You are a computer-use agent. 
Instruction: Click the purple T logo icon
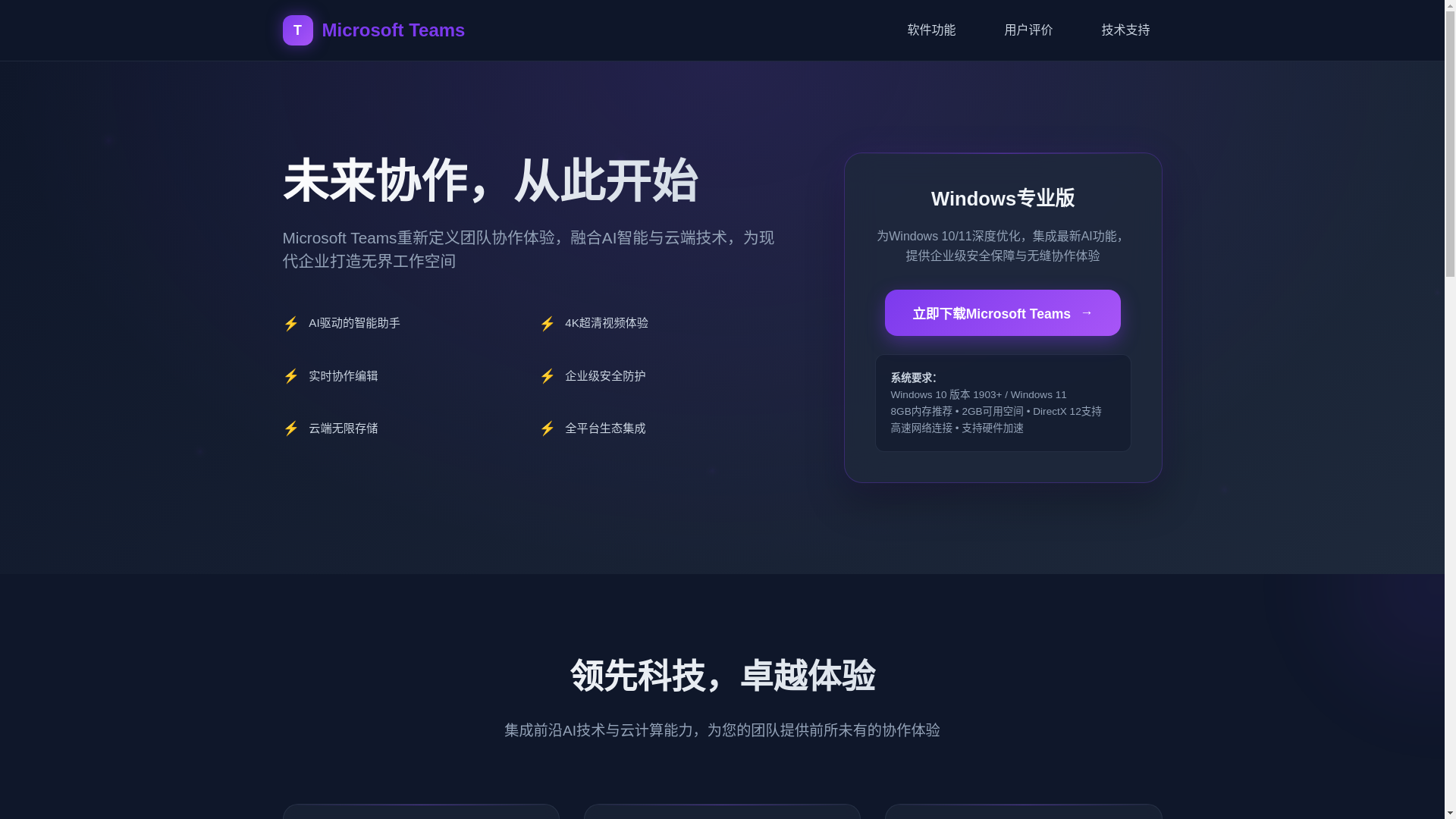pos(297,30)
